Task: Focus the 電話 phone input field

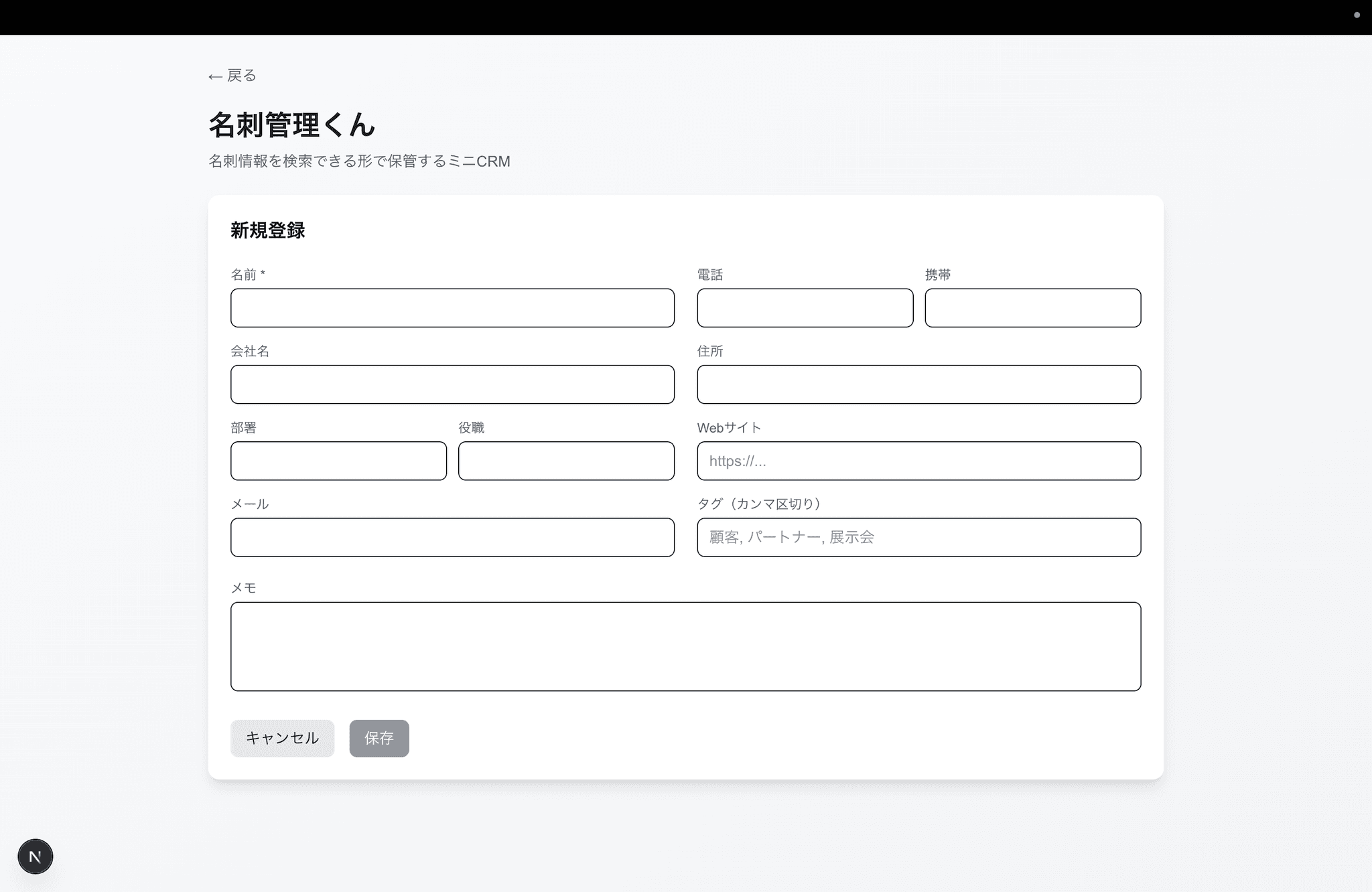Action: click(x=805, y=308)
